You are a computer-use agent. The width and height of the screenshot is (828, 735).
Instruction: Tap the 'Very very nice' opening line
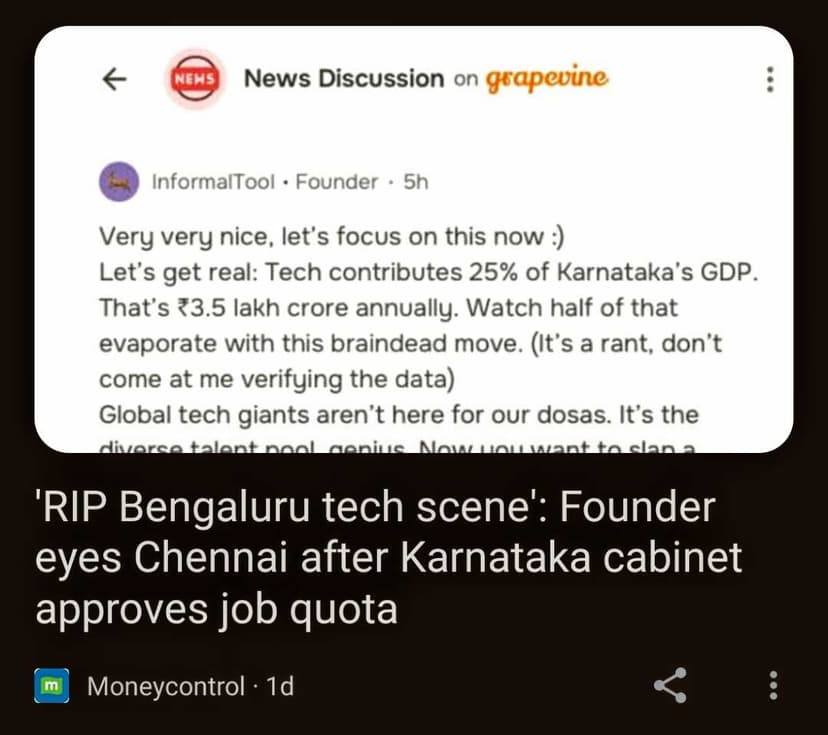coord(332,236)
